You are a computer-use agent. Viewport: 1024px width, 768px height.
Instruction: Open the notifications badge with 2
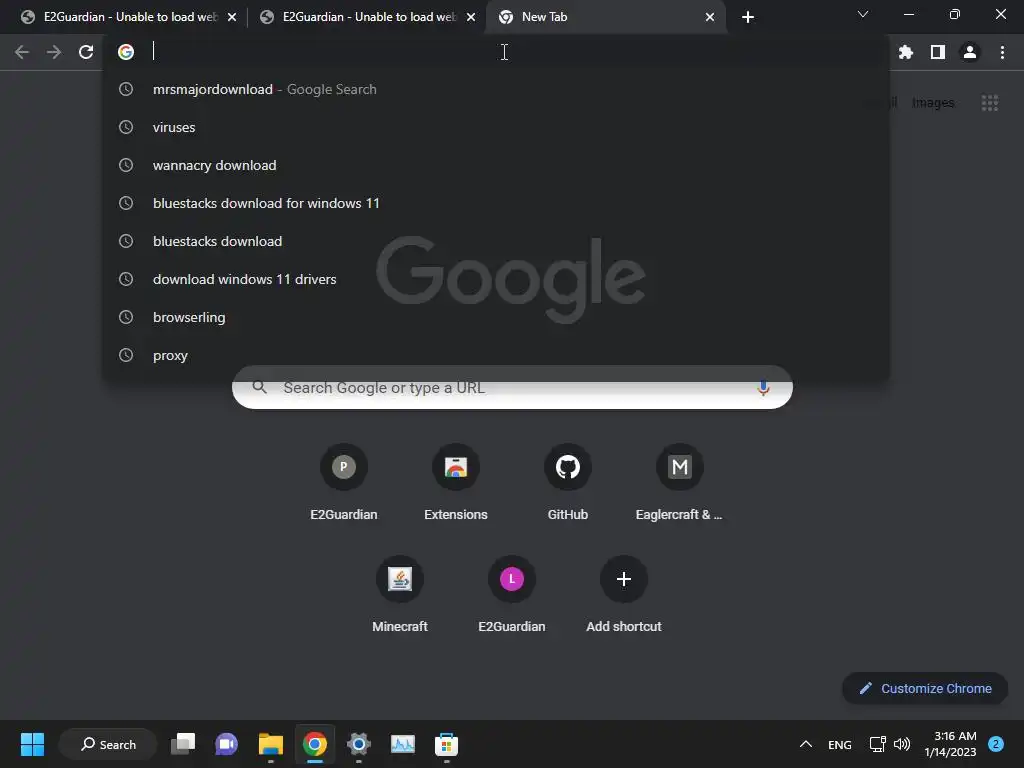(x=996, y=744)
